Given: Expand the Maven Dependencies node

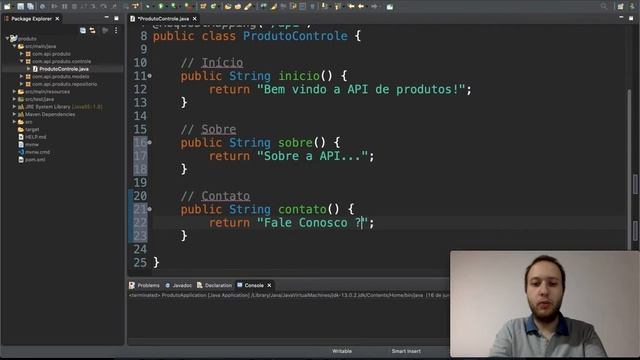Looking at the screenshot, I should [x=14, y=114].
